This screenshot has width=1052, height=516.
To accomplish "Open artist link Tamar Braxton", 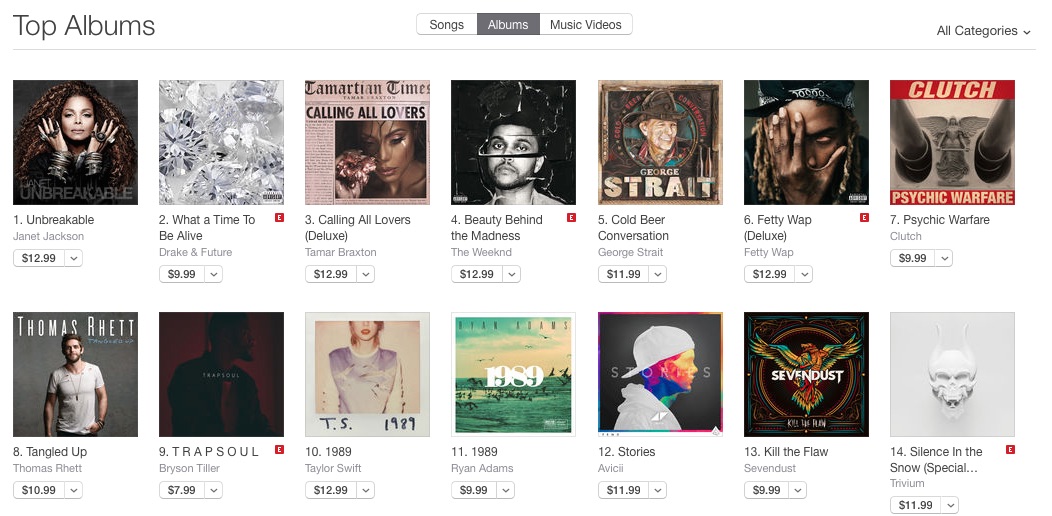I will [341, 252].
